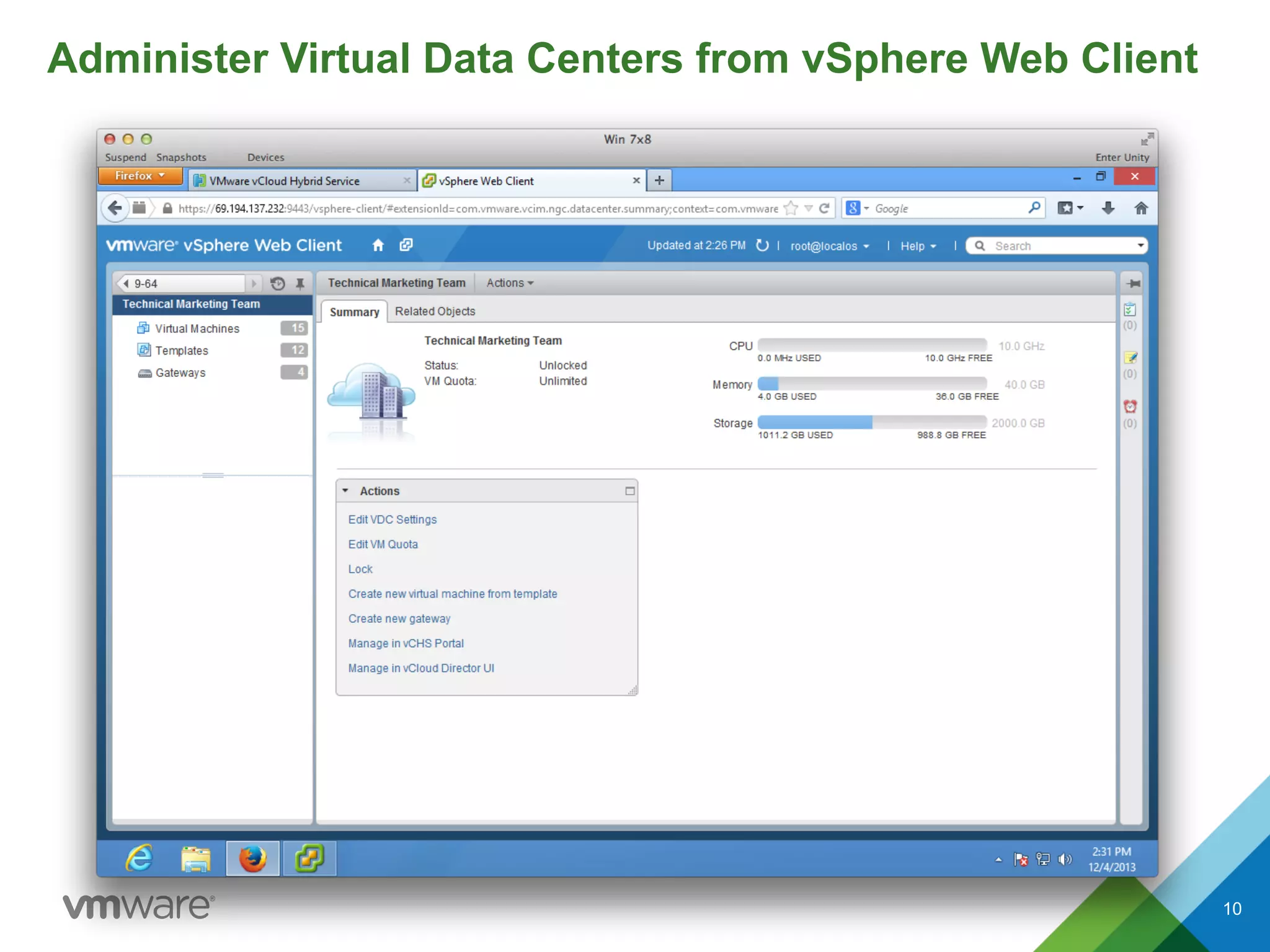Close the vSphere Web Client tab

[636, 180]
